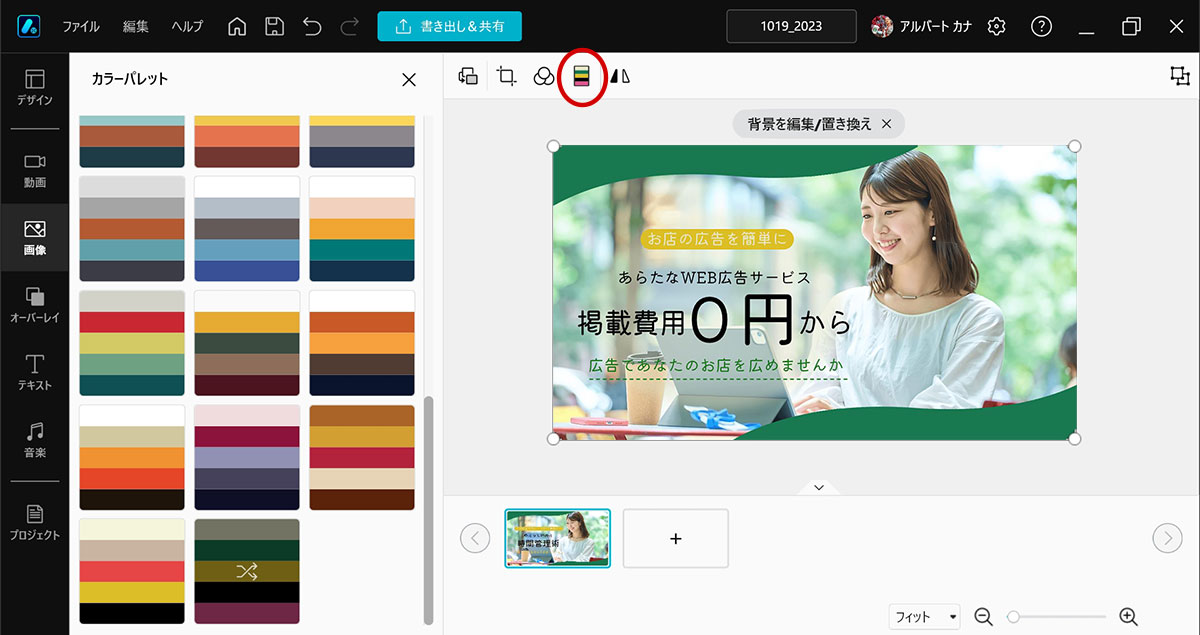1200x635 pixels.
Task: Open the ファイル menu
Action: [81, 27]
